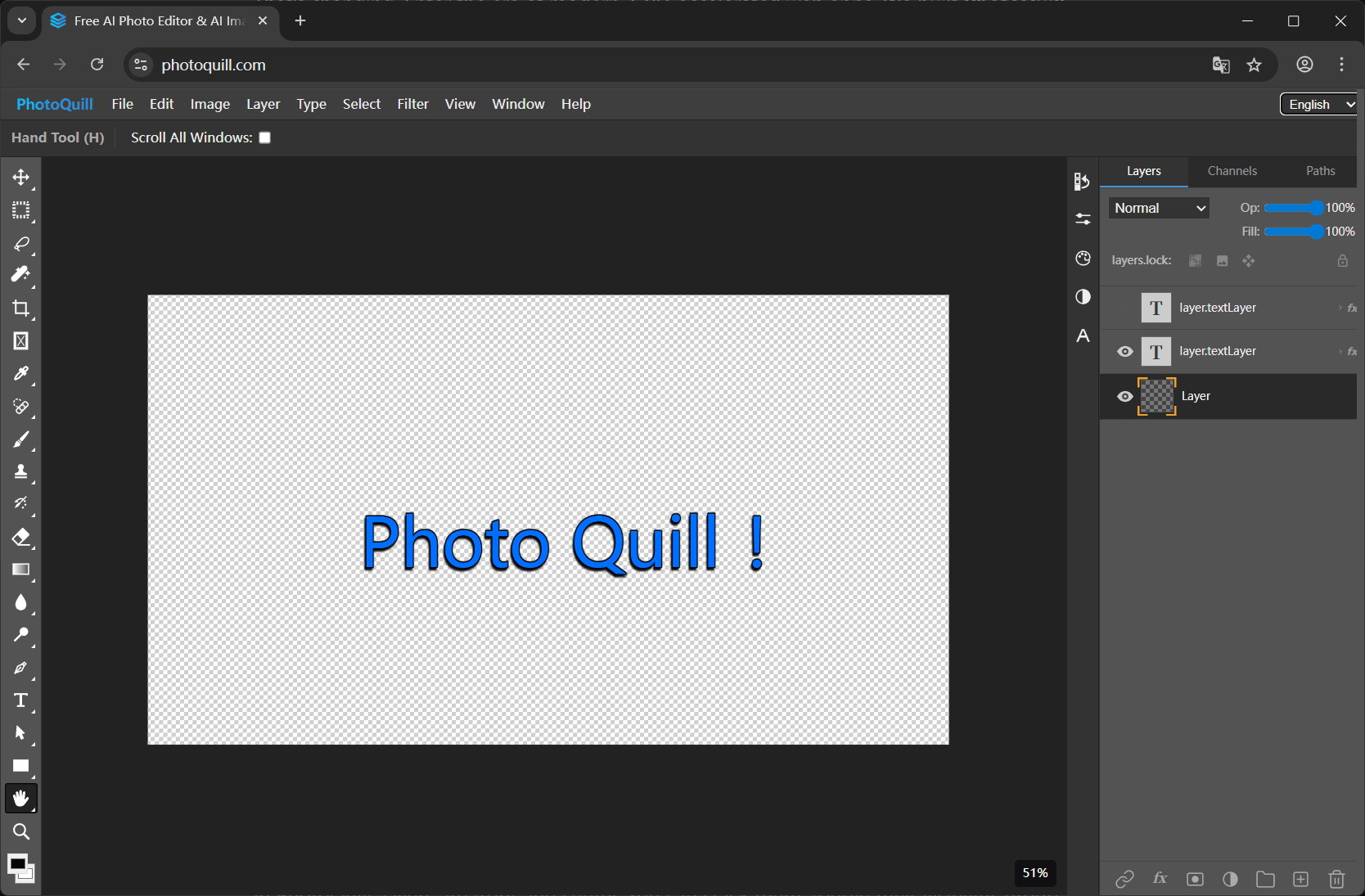This screenshot has width=1365, height=896.
Task: Select the Gradient tool
Action: coord(21,570)
